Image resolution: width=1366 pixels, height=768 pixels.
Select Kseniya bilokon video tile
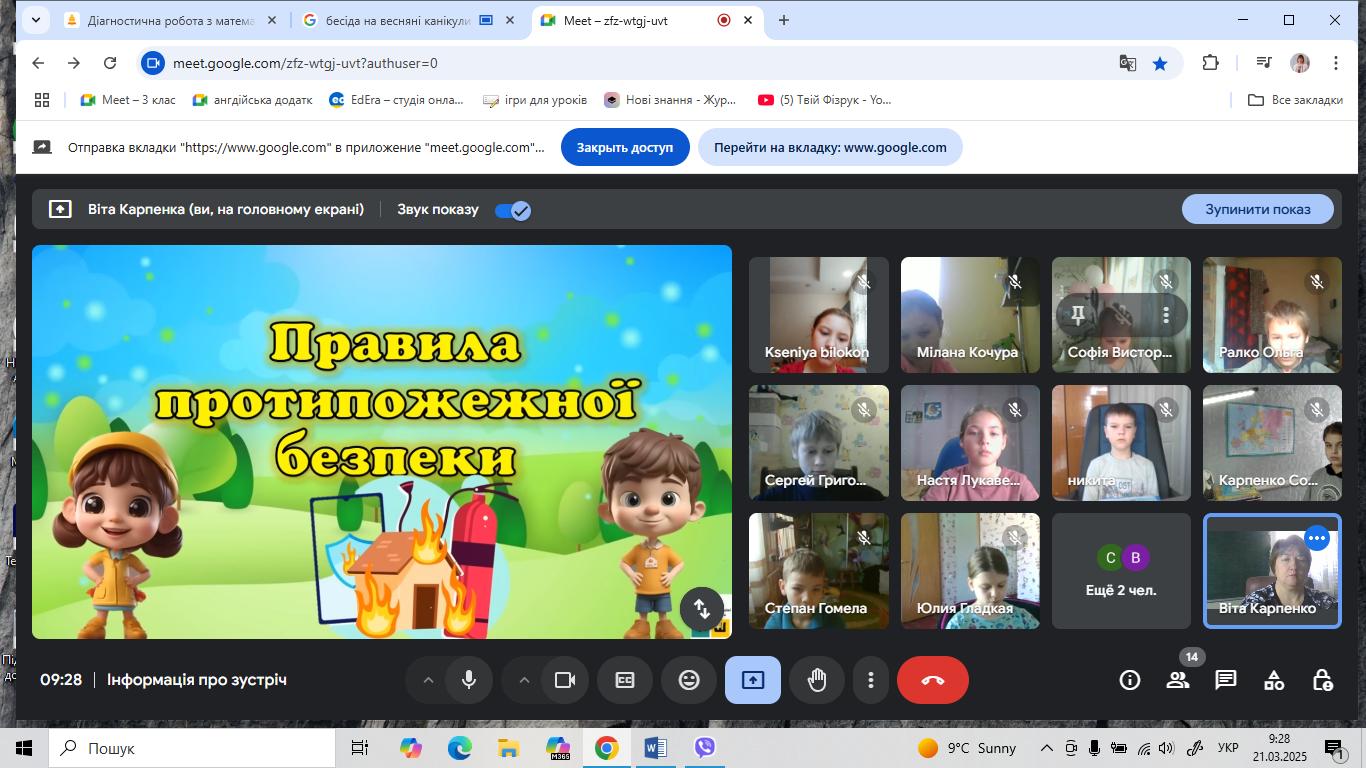pyautogui.click(x=819, y=315)
